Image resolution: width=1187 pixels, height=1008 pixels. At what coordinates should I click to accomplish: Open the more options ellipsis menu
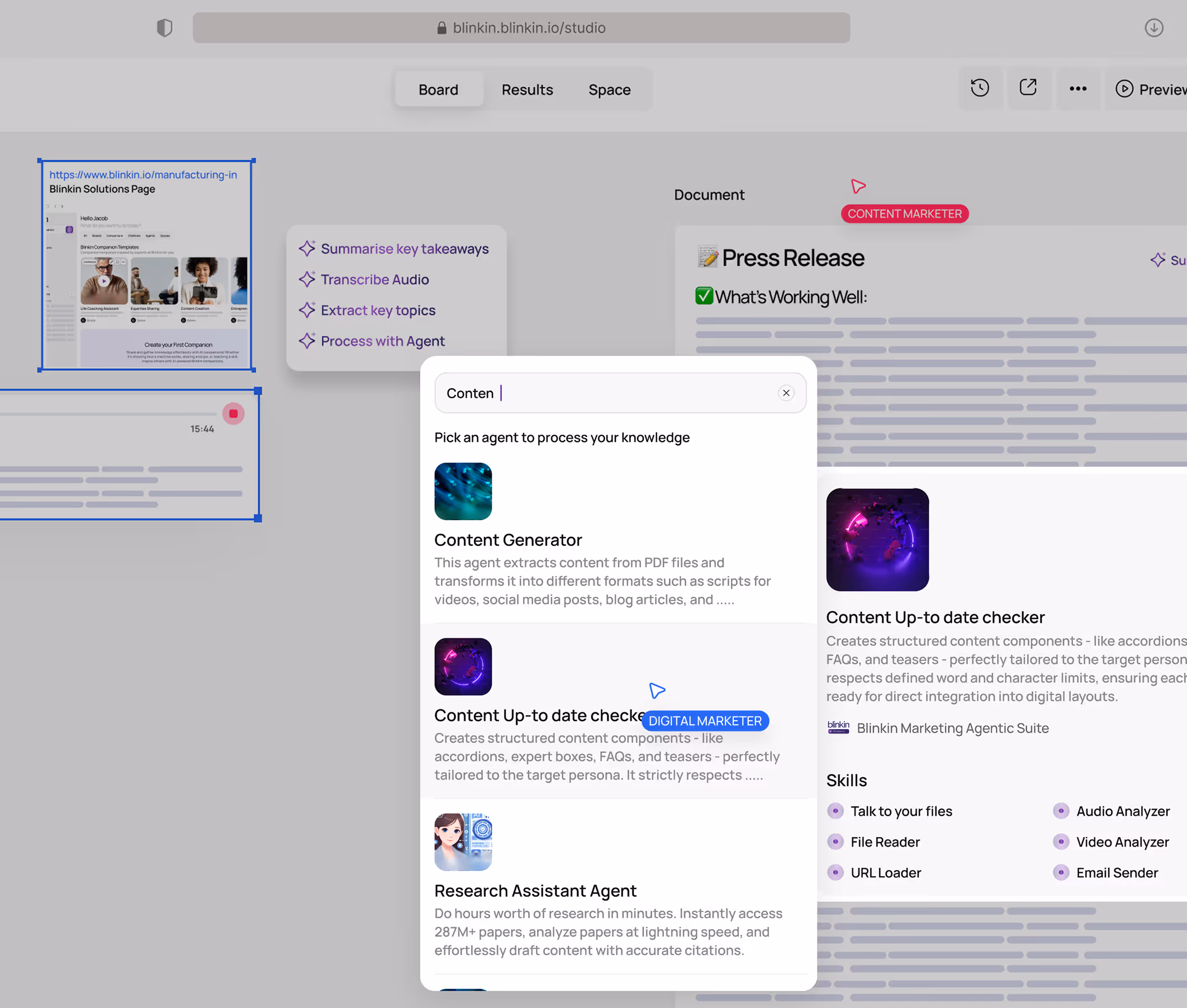coord(1077,88)
